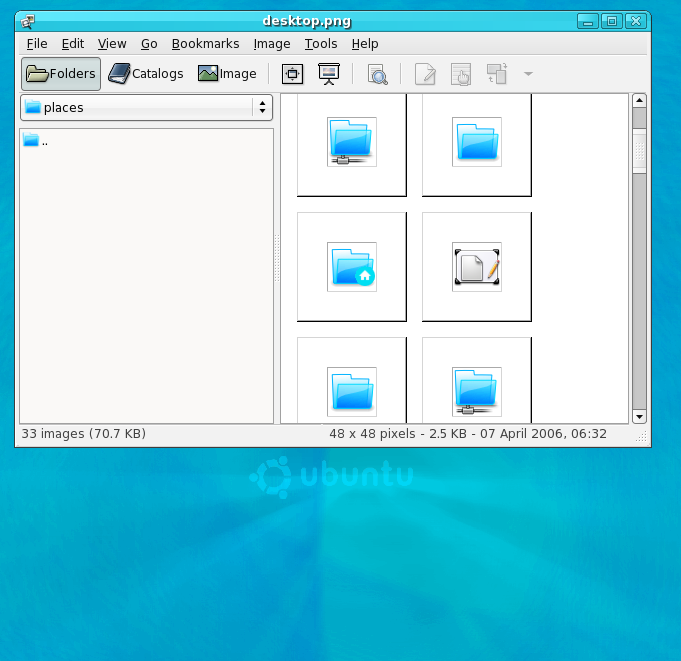Click the assign categories hand icon
This screenshot has width=681, height=661.
point(461,74)
